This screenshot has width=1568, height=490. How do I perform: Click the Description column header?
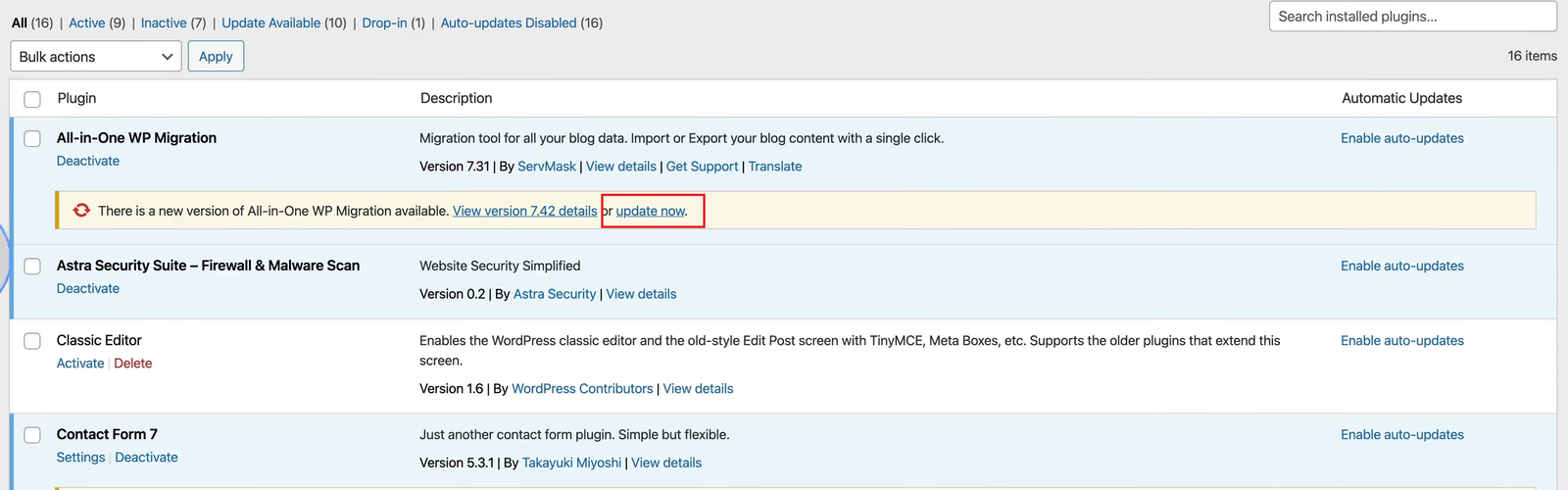[x=456, y=98]
